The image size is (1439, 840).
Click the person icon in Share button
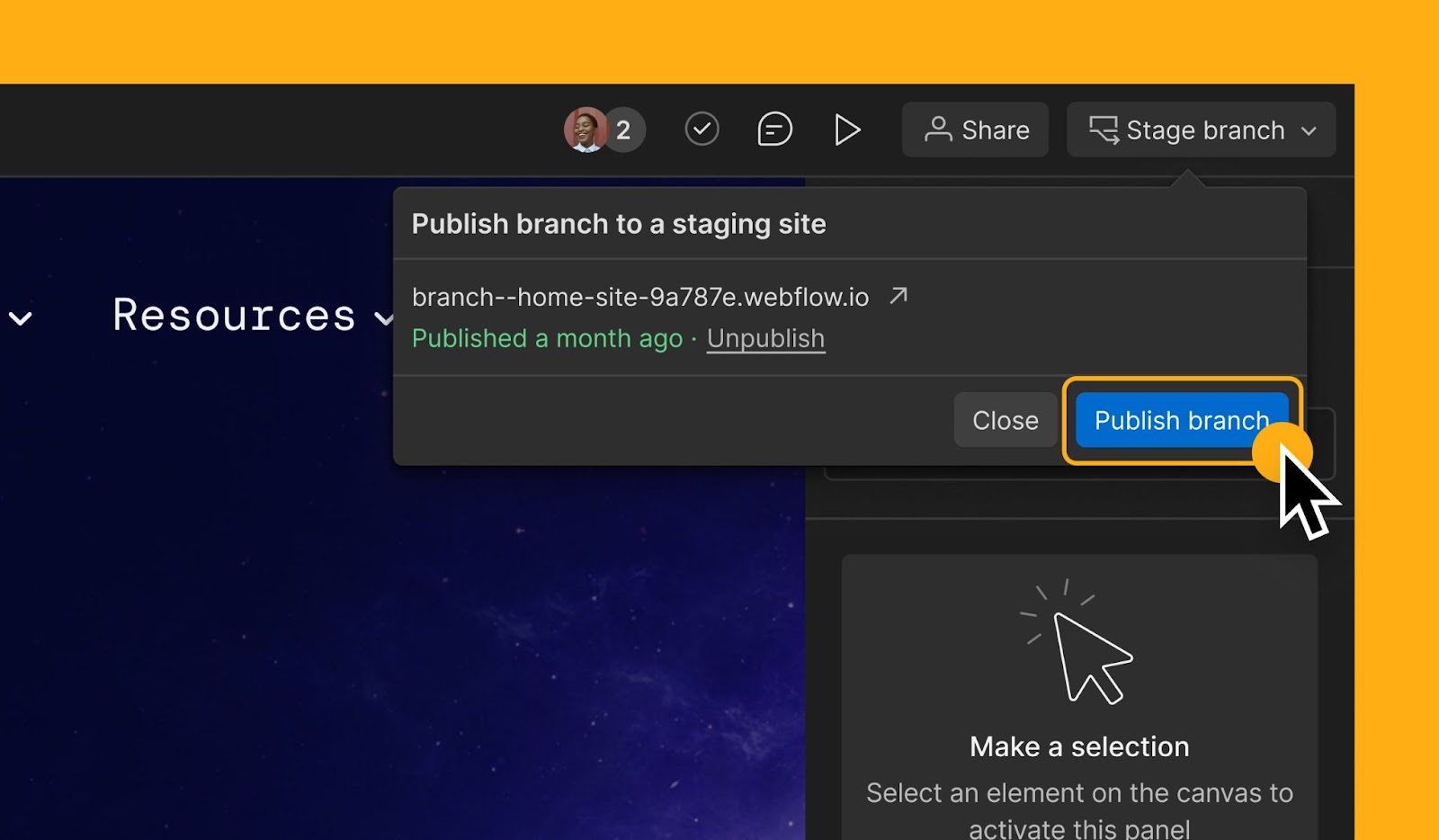coord(938,130)
